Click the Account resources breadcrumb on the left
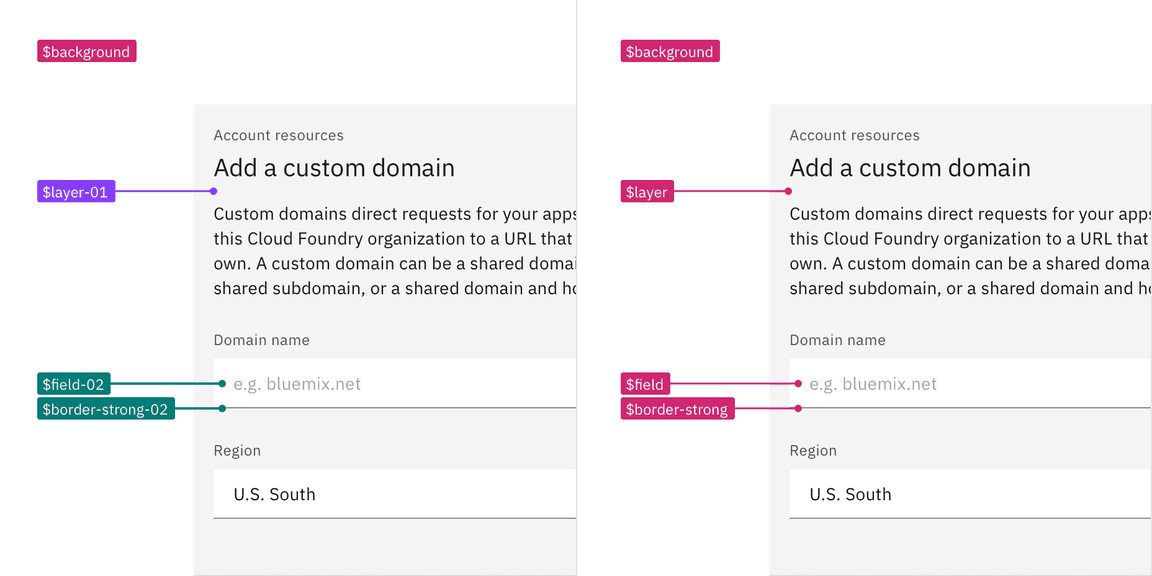1152x576 pixels. pyautogui.click(x=278, y=135)
